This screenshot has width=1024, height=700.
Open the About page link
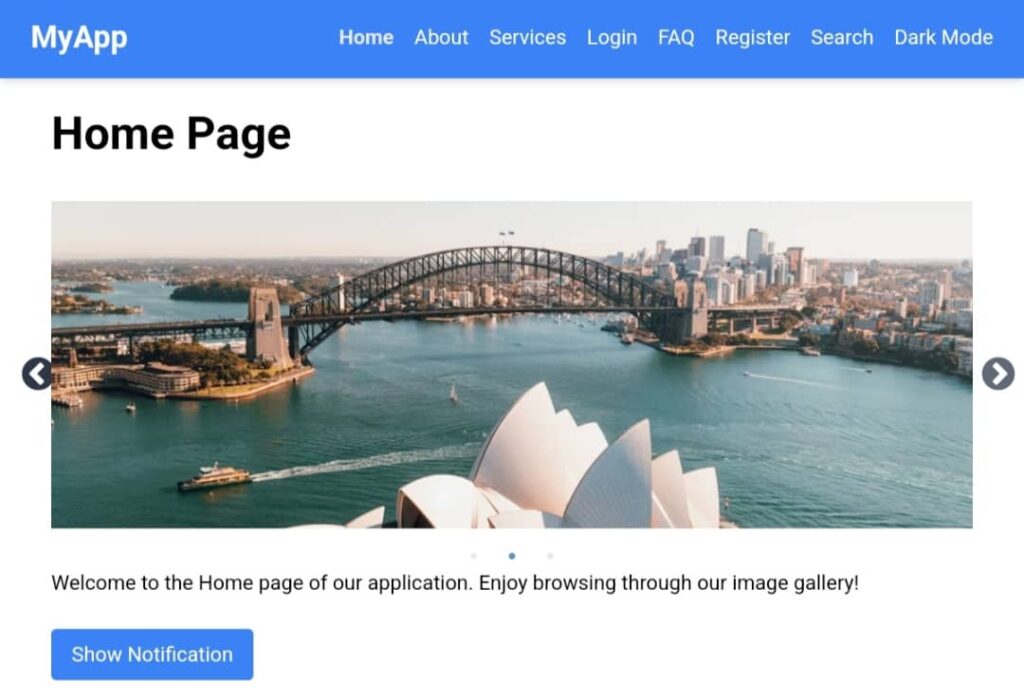[441, 38]
